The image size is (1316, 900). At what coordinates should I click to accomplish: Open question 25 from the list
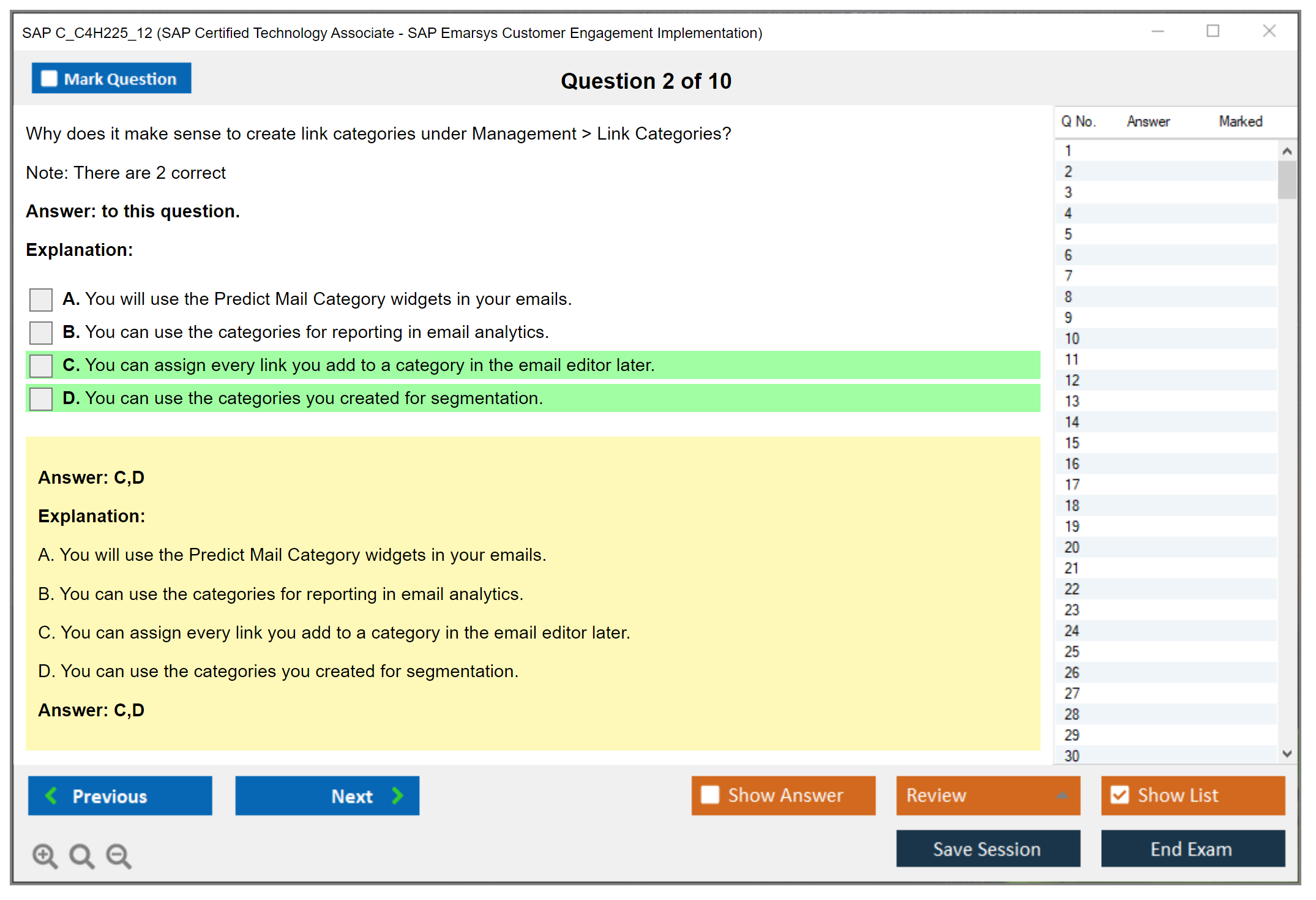coord(1072,651)
